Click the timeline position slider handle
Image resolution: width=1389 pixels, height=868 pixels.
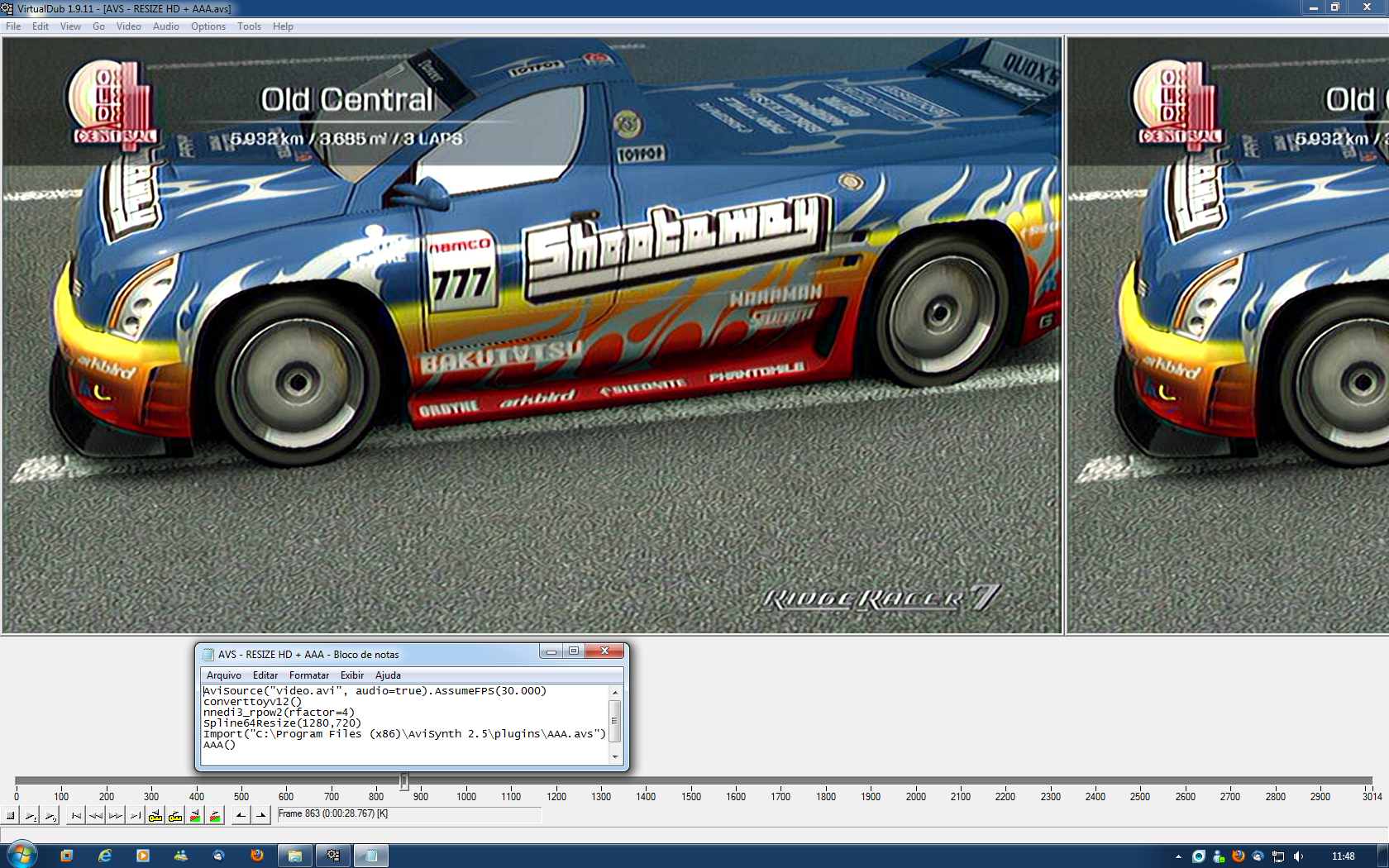tap(404, 781)
